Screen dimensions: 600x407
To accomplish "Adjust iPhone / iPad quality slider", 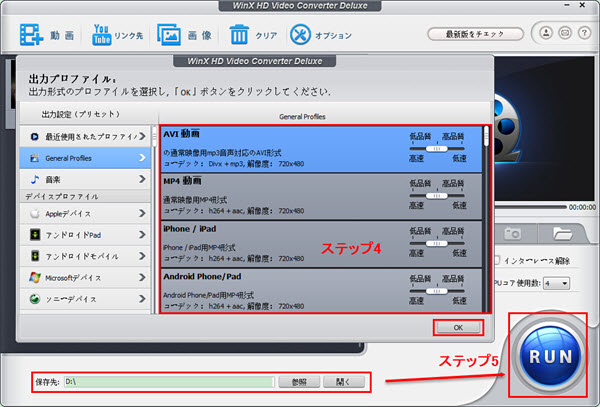I will click(x=437, y=243).
